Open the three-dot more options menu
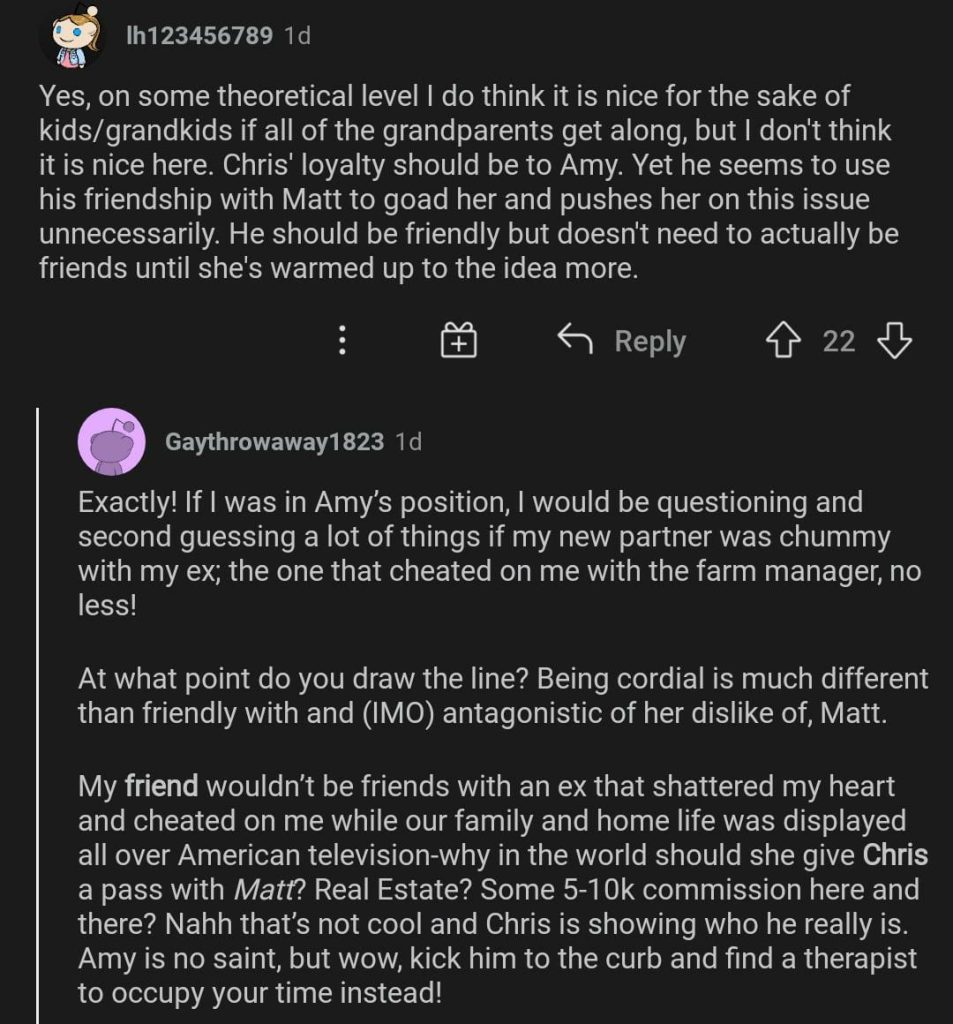This screenshot has width=953, height=1024. 343,342
